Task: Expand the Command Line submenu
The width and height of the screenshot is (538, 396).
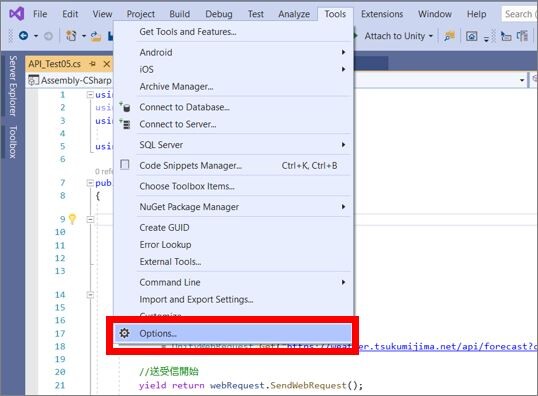Action: click(343, 282)
